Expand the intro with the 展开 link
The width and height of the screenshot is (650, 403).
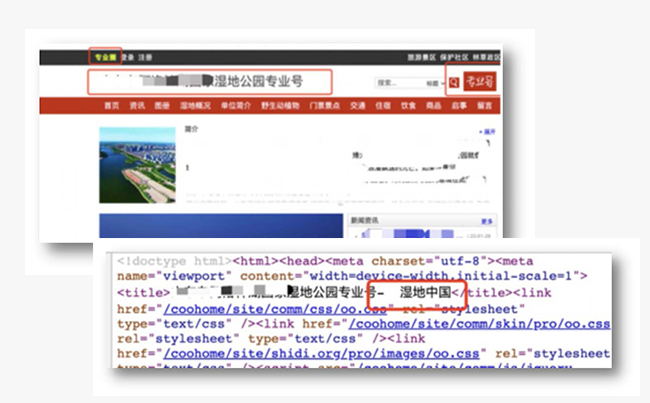(x=488, y=132)
